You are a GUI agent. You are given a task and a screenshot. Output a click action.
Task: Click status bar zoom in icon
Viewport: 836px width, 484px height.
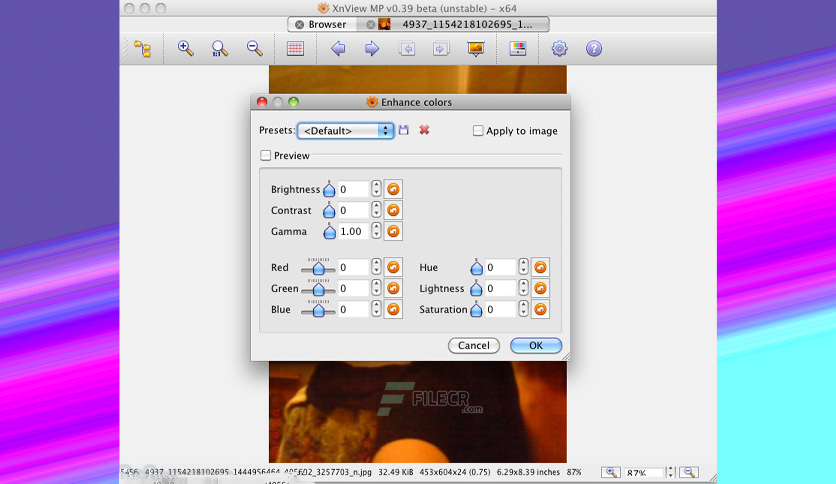point(611,472)
